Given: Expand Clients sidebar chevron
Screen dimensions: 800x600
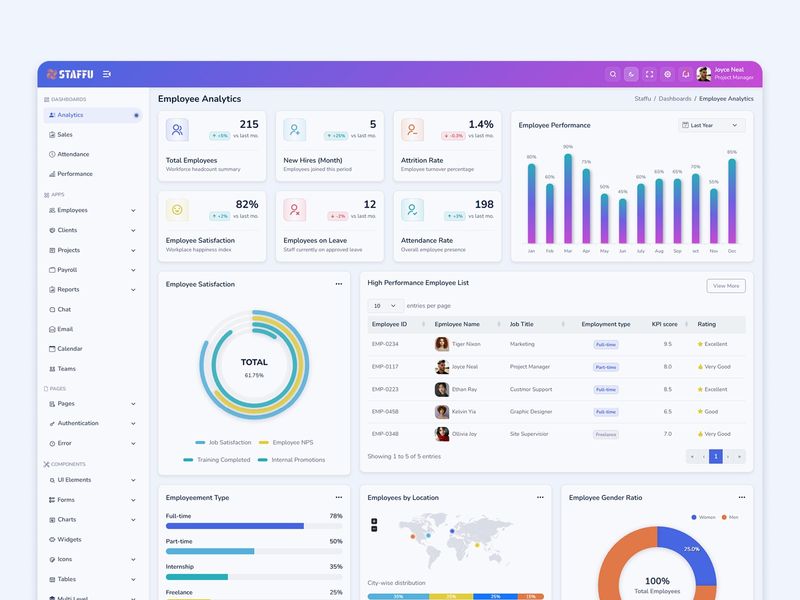Looking at the screenshot, I should (133, 230).
